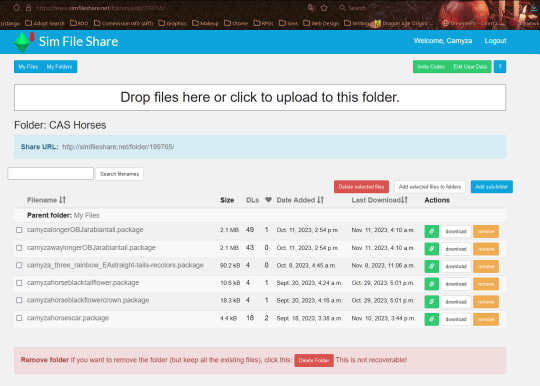
Task: Open the Adopt Search bookmark folder
Action: (x=45, y=23)
